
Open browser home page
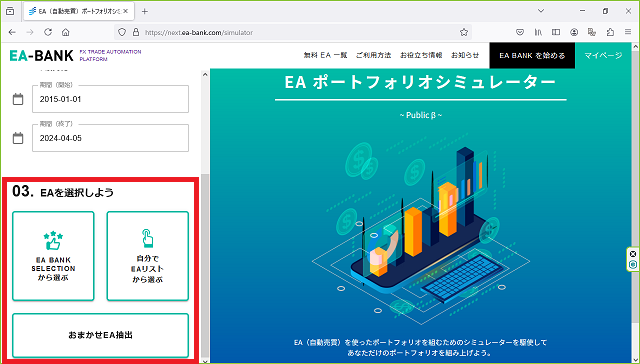coord(65,32)
